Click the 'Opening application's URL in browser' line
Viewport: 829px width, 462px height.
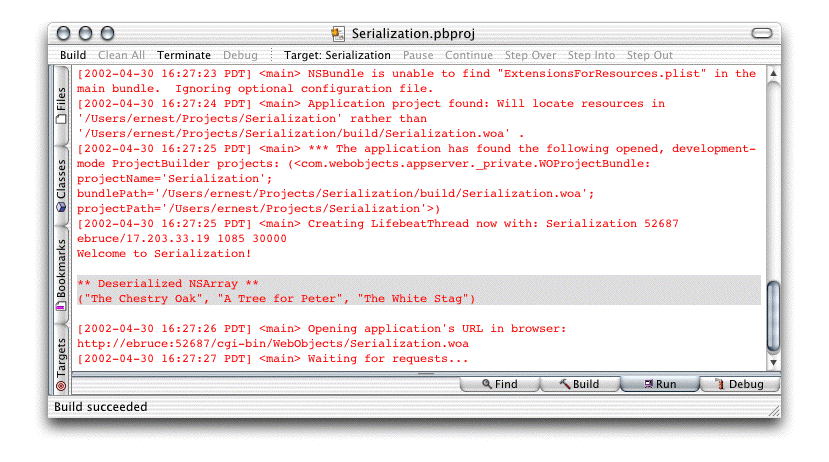tap(321, 329)
